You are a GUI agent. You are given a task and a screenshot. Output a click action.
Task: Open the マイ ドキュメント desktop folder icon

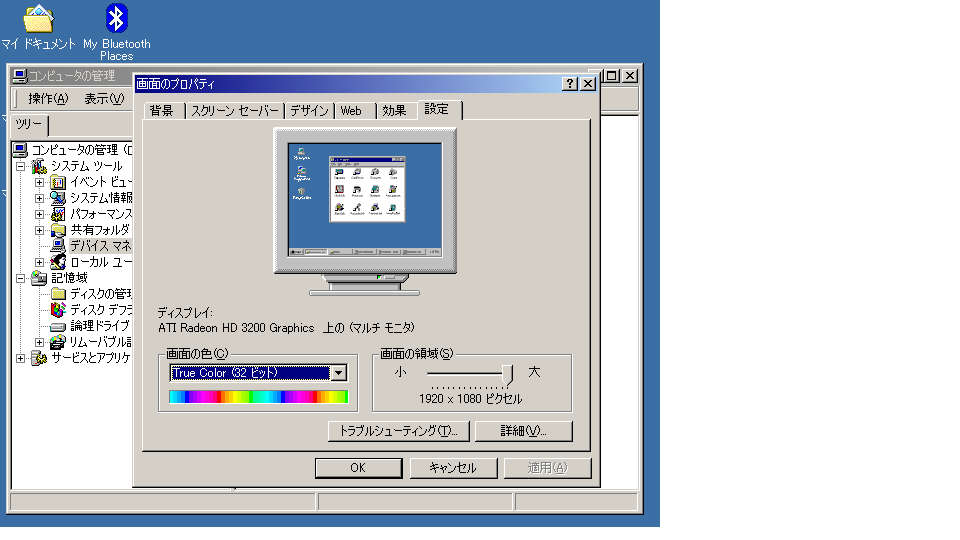[38, 18]
